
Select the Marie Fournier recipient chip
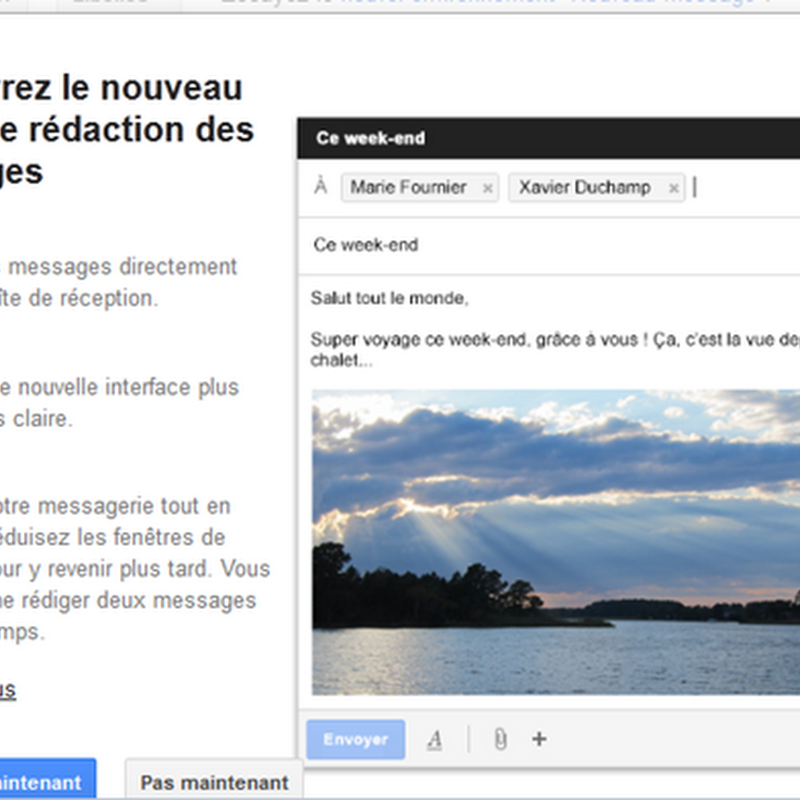pos(420,187)
